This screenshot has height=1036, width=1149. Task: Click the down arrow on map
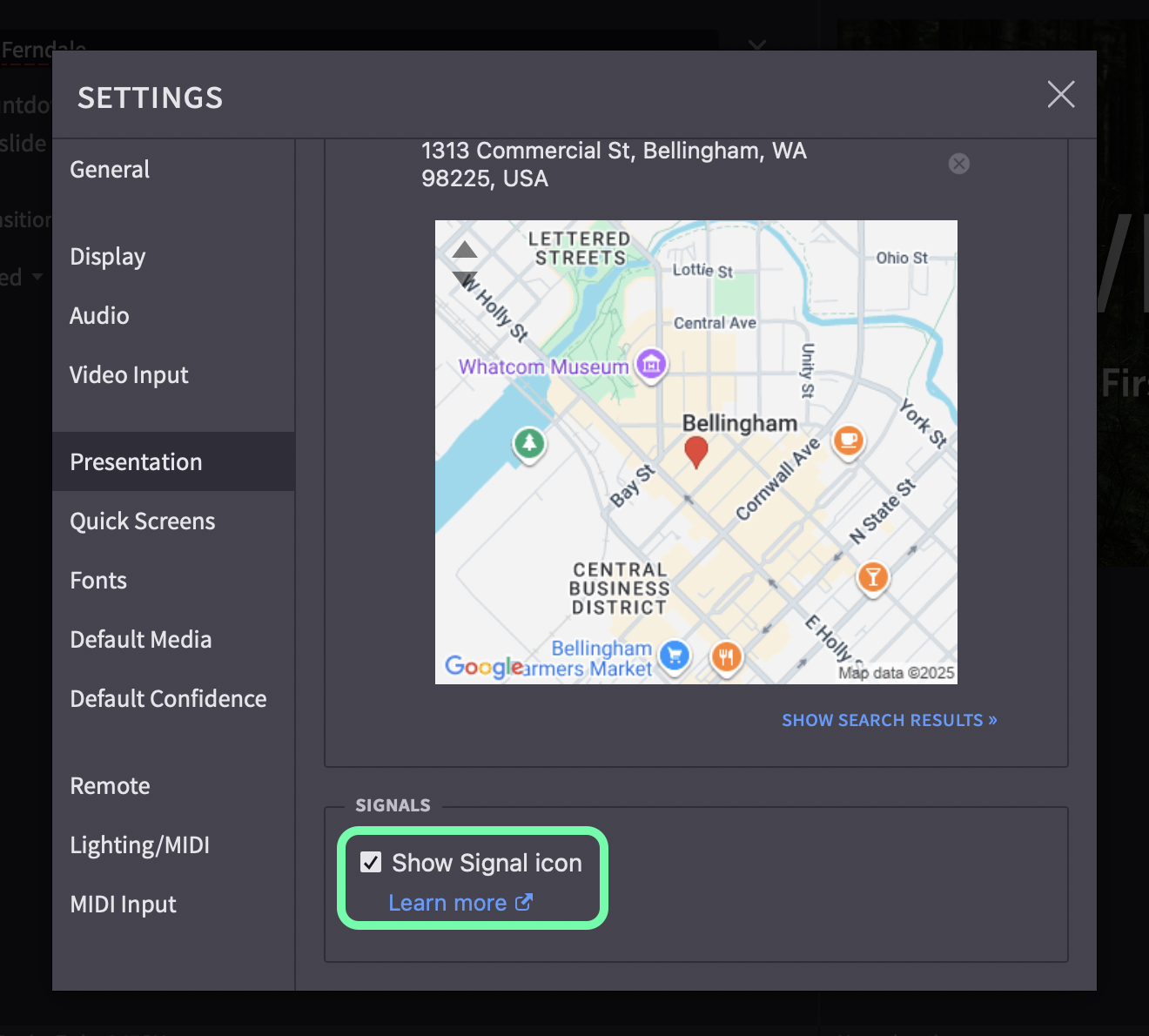point(465,279)
